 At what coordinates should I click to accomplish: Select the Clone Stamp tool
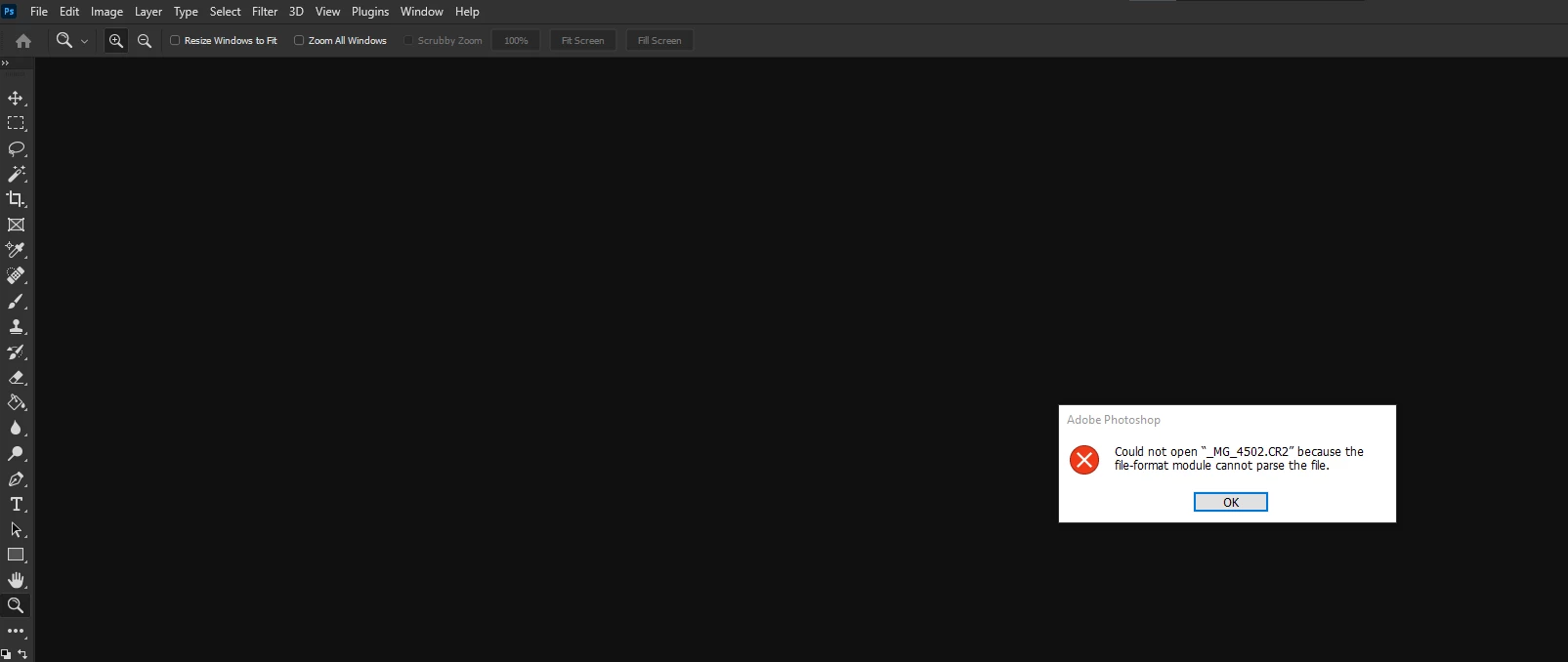[16, 326]
